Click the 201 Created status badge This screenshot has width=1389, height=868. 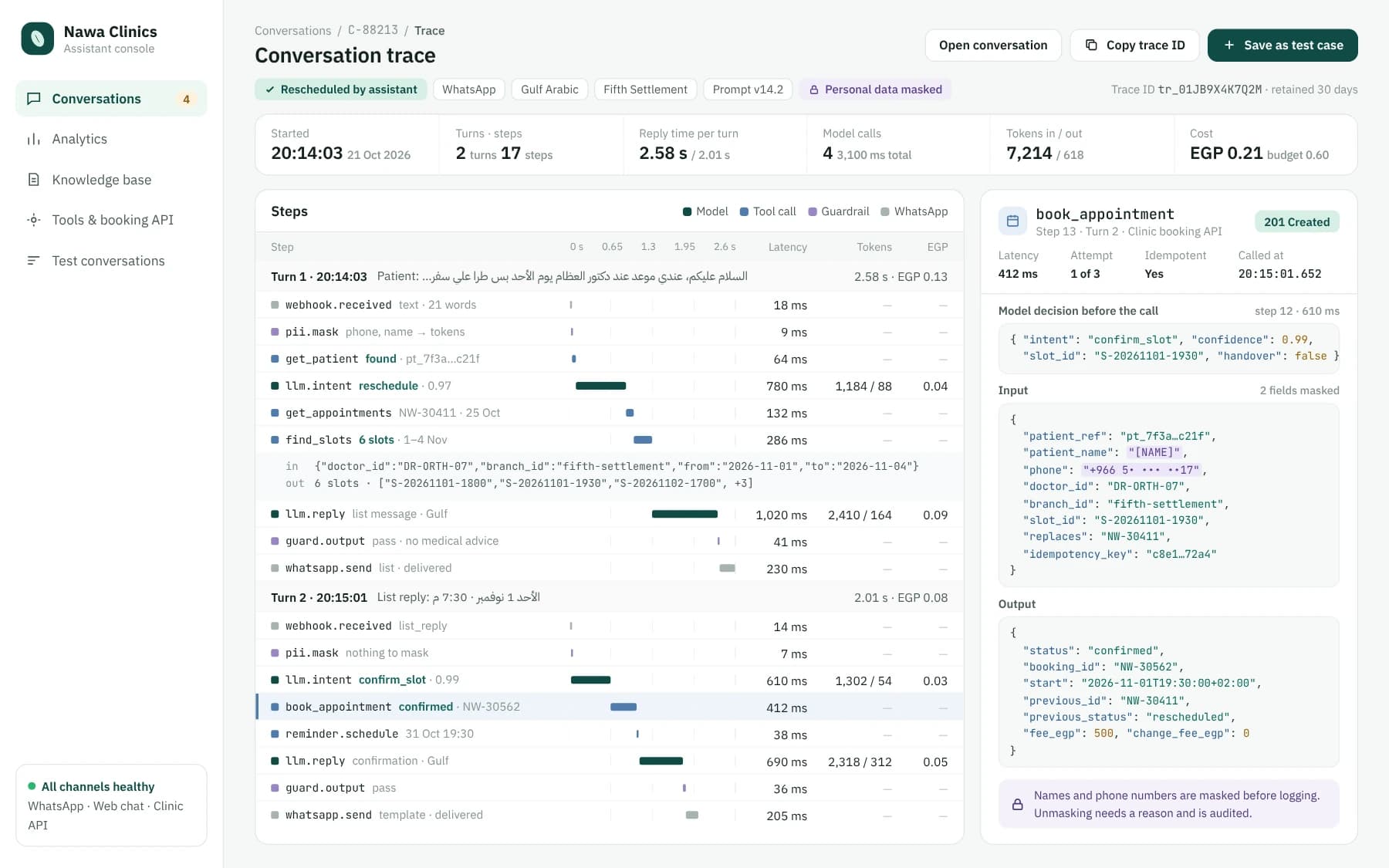point(1296,222)
